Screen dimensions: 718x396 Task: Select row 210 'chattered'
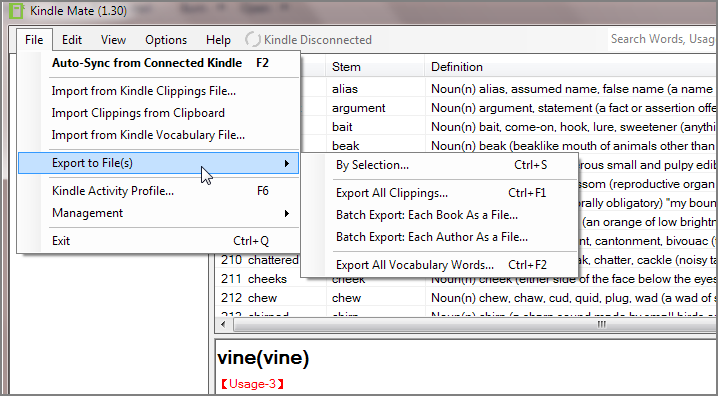pos(259,260)
